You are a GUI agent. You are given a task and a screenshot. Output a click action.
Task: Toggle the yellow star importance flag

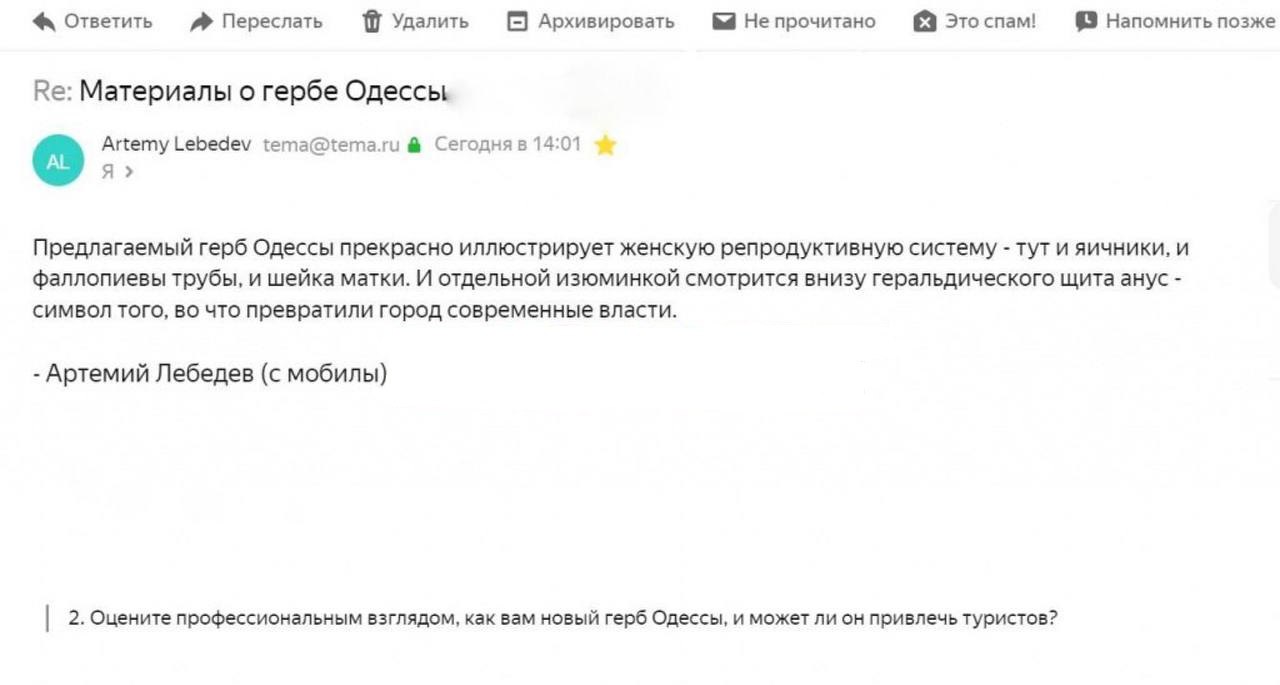click(x=605, y=145)
